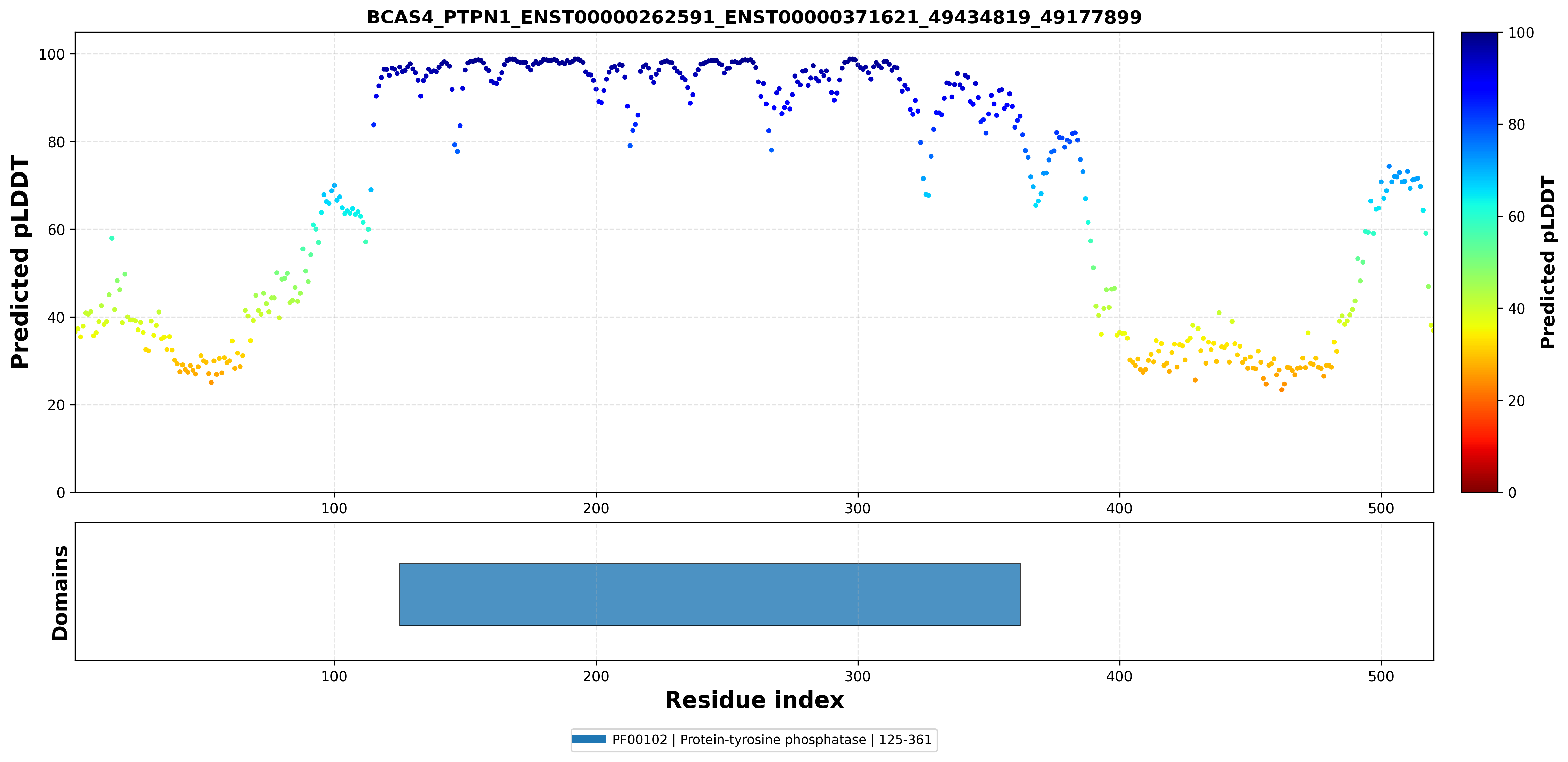Click the Predicted pLDDT colorbar gradient
The image size is (1568, 762).
click(x=1479, y=262)
